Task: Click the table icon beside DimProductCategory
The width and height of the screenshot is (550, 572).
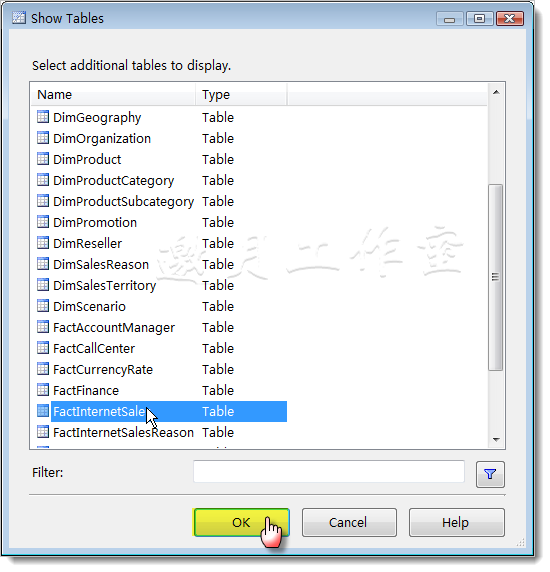Action: click(43, 180)
